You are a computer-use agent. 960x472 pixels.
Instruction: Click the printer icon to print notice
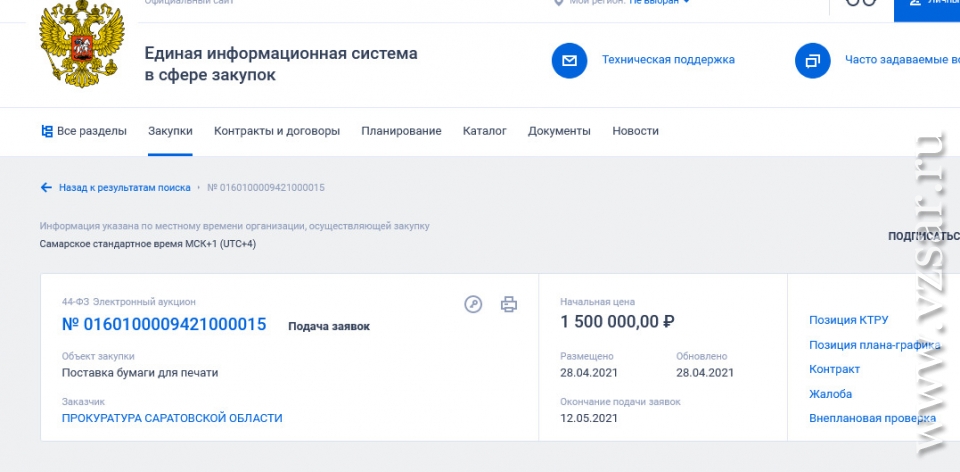click(509, 304)
